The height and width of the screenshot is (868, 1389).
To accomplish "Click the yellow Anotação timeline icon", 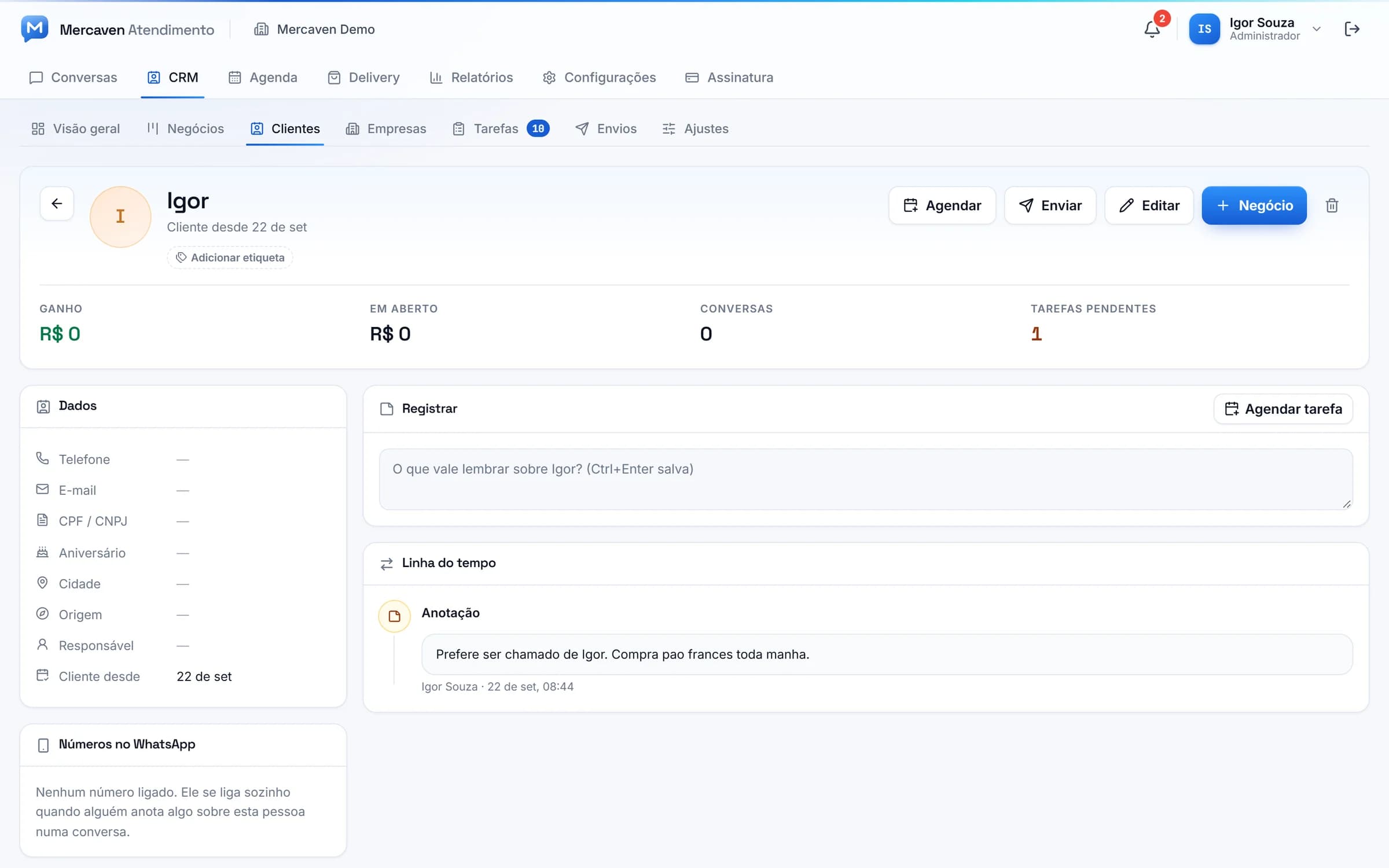I will 394,616.
